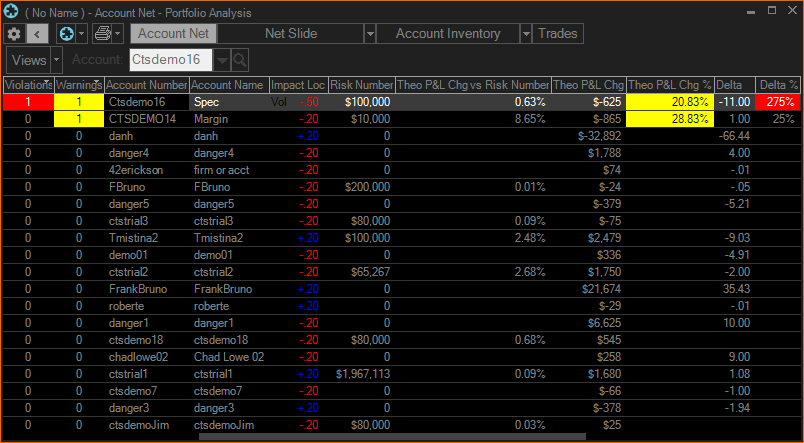Image resolution: width=804 pixels, height=443 pixels.
Task: Click the Account input field with Ctsdemo16
Action: point(170,60)
